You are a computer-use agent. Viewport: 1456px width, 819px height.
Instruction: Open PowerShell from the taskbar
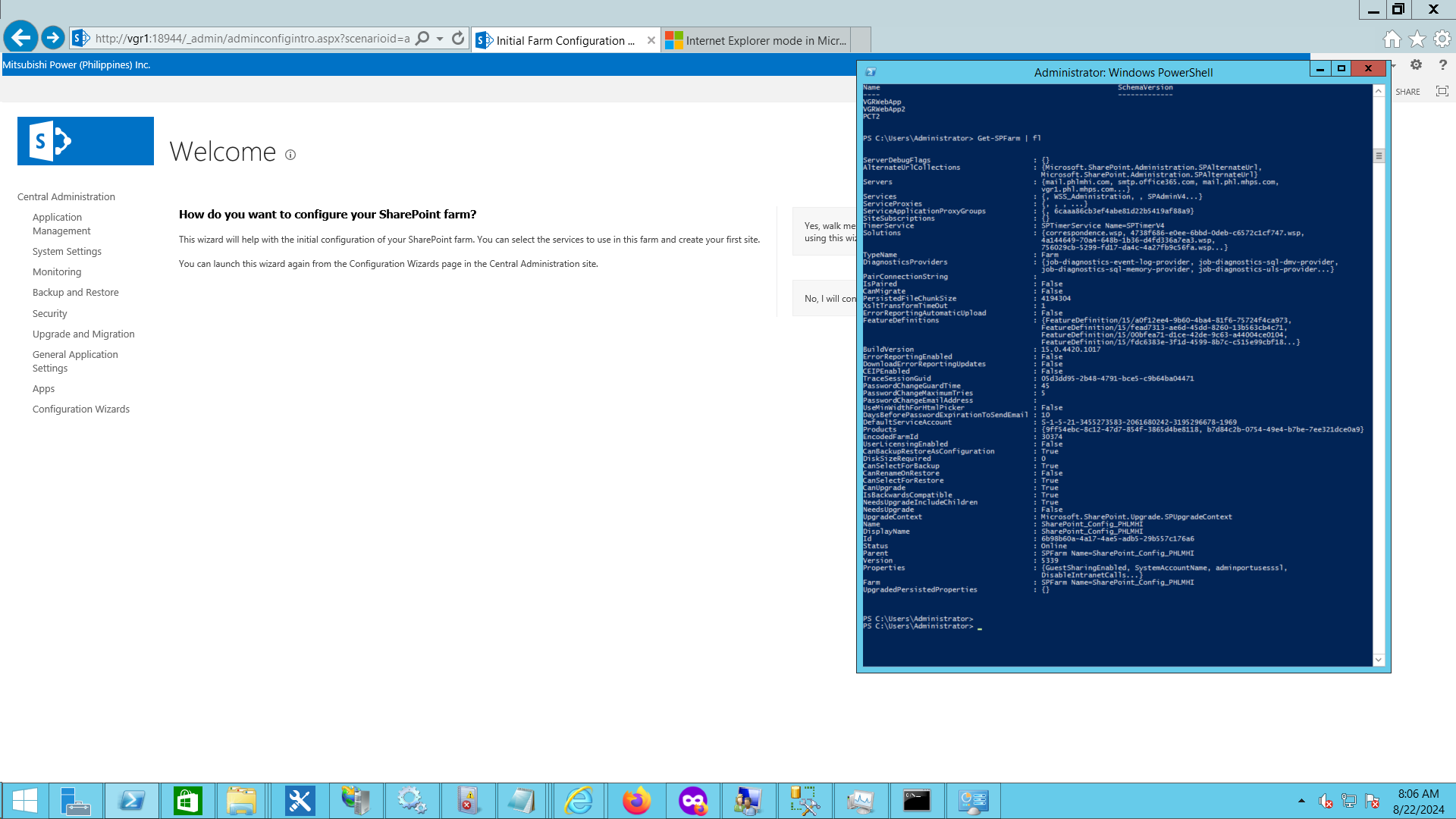click(132, 801)
